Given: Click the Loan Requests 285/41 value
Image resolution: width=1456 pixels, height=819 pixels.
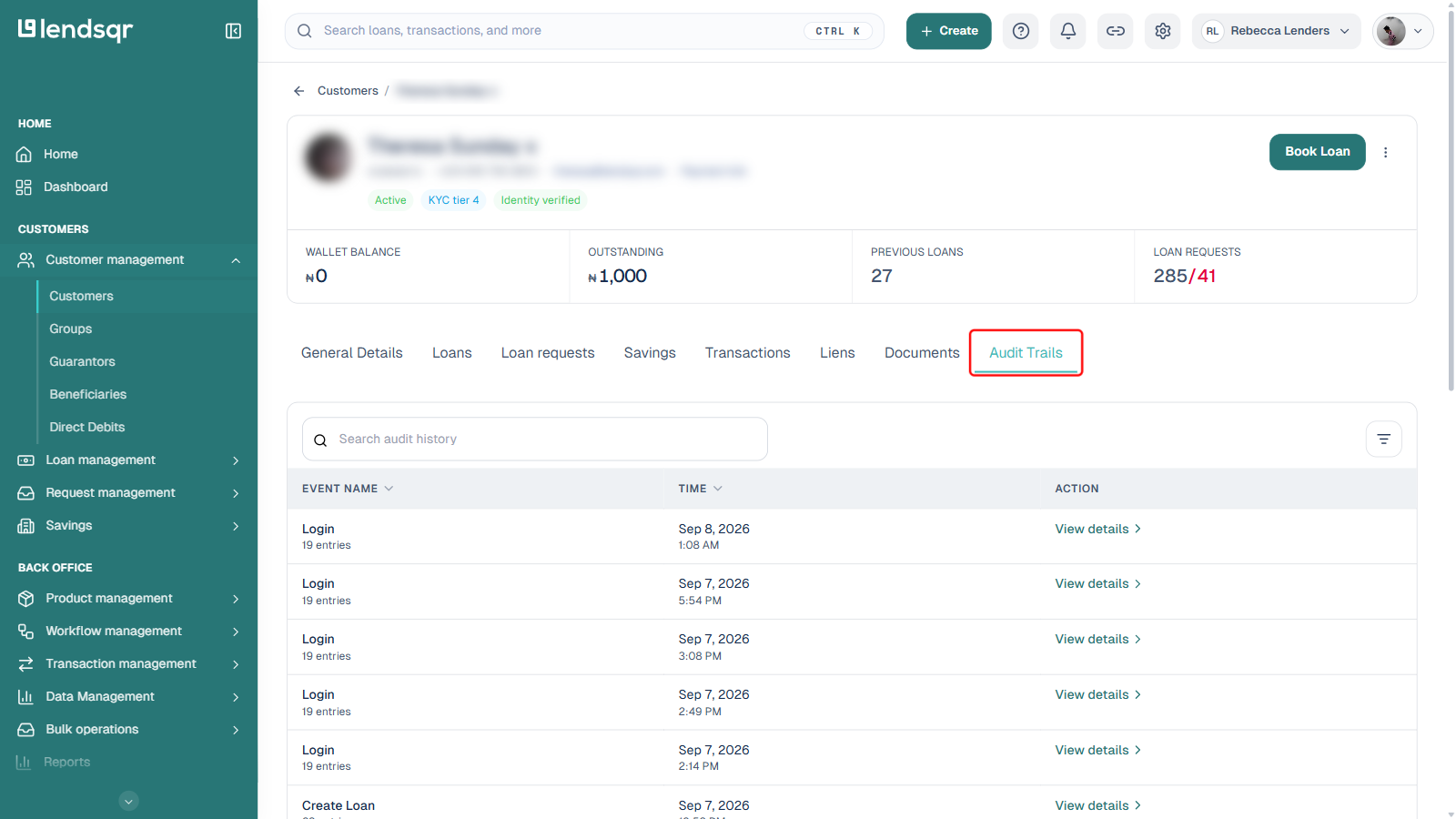Looking at the screenshot, I should click(1185, 277).
